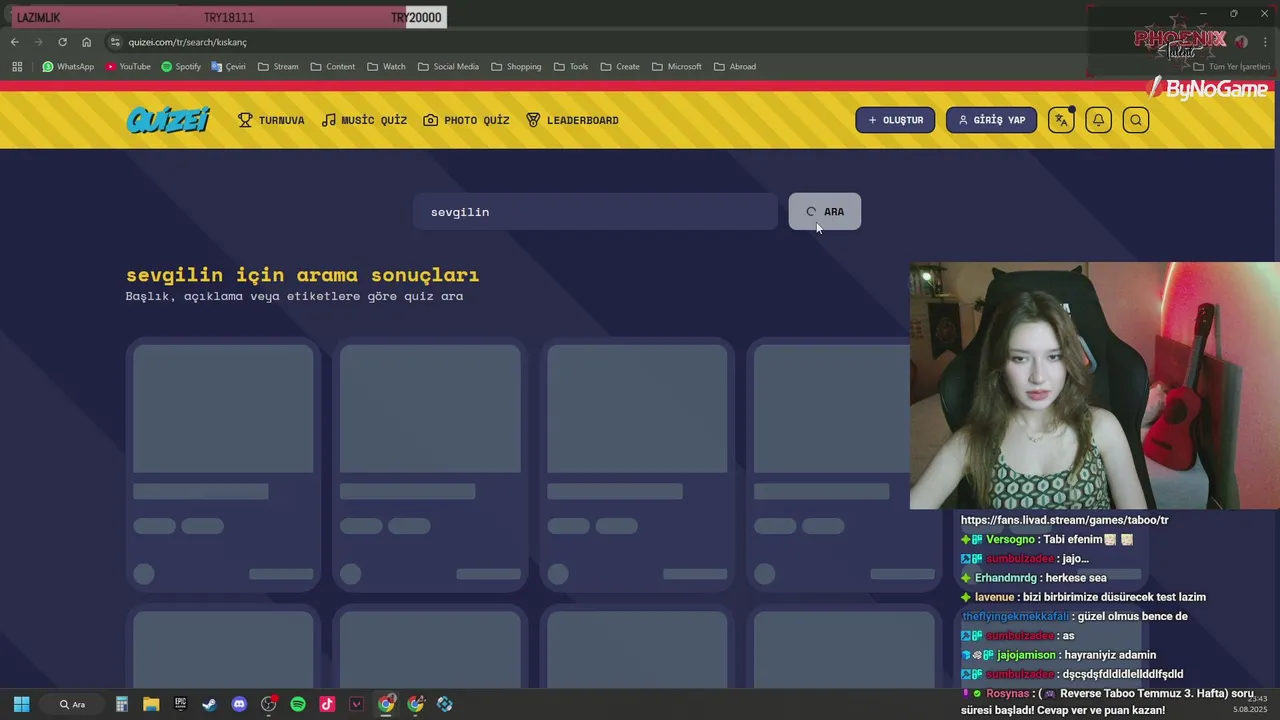Open Steam from the taskbar

(209, 704)
